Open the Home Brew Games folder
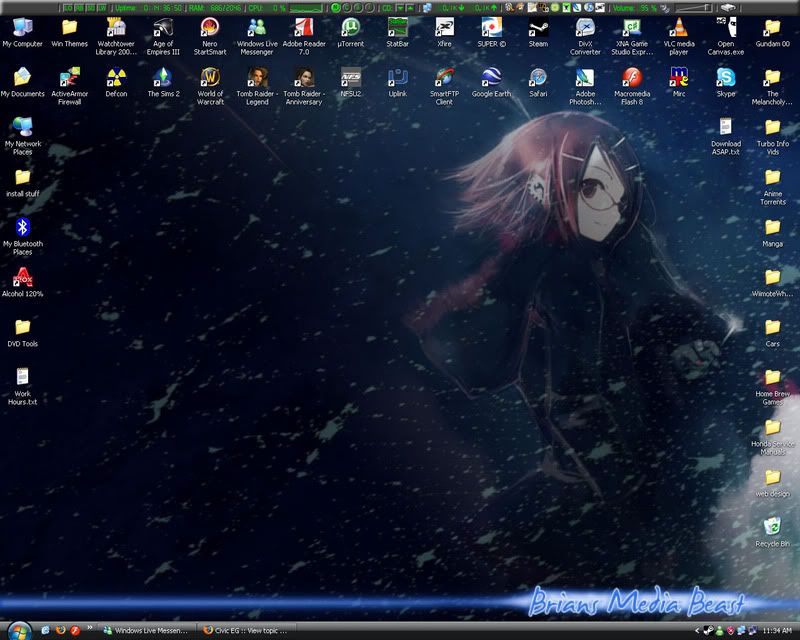The image size is (800, 640). point(772,386)
